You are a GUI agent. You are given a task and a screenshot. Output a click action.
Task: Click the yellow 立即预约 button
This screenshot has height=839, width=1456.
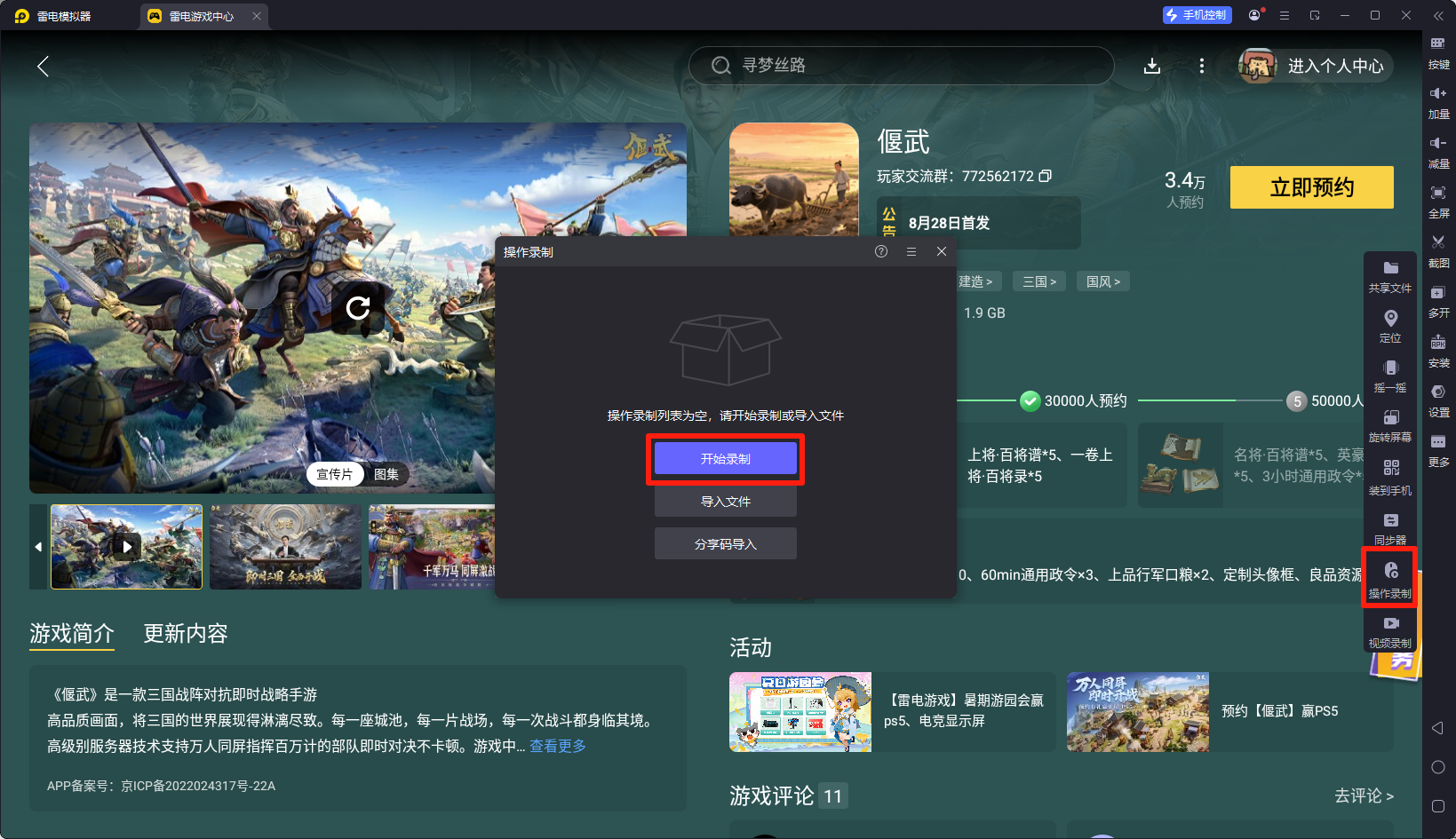1312,187
